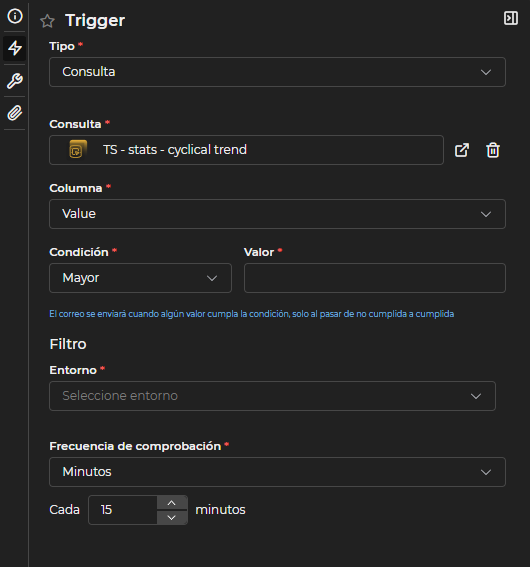Open the info tab in sidebar
The image size is (530, 567).
coord(15,16)
